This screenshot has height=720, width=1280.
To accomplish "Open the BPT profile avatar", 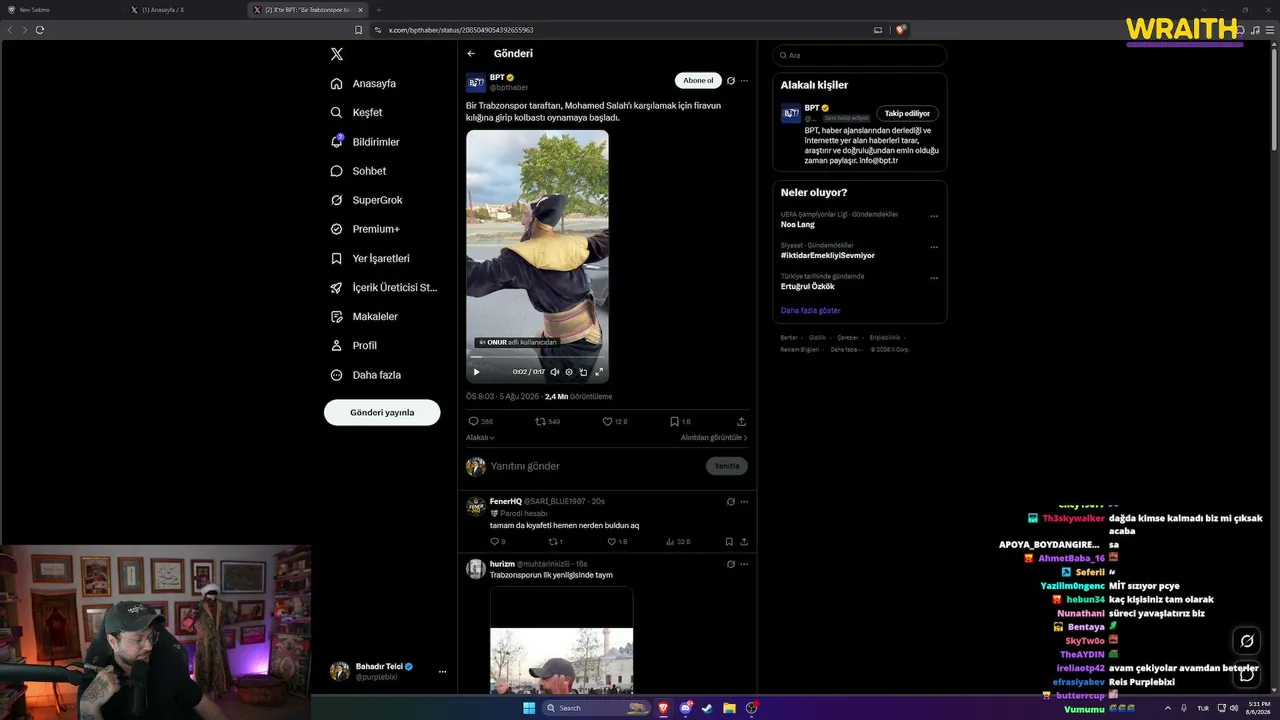I will coord(476,83).
